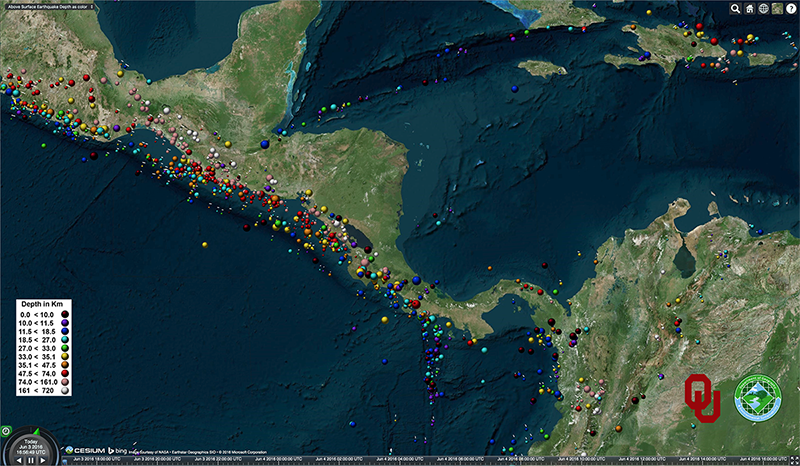Image resolution: width=800 pixels, height=466 pixels.
Task: Click the Home view icon
Action: click(749, 9)
